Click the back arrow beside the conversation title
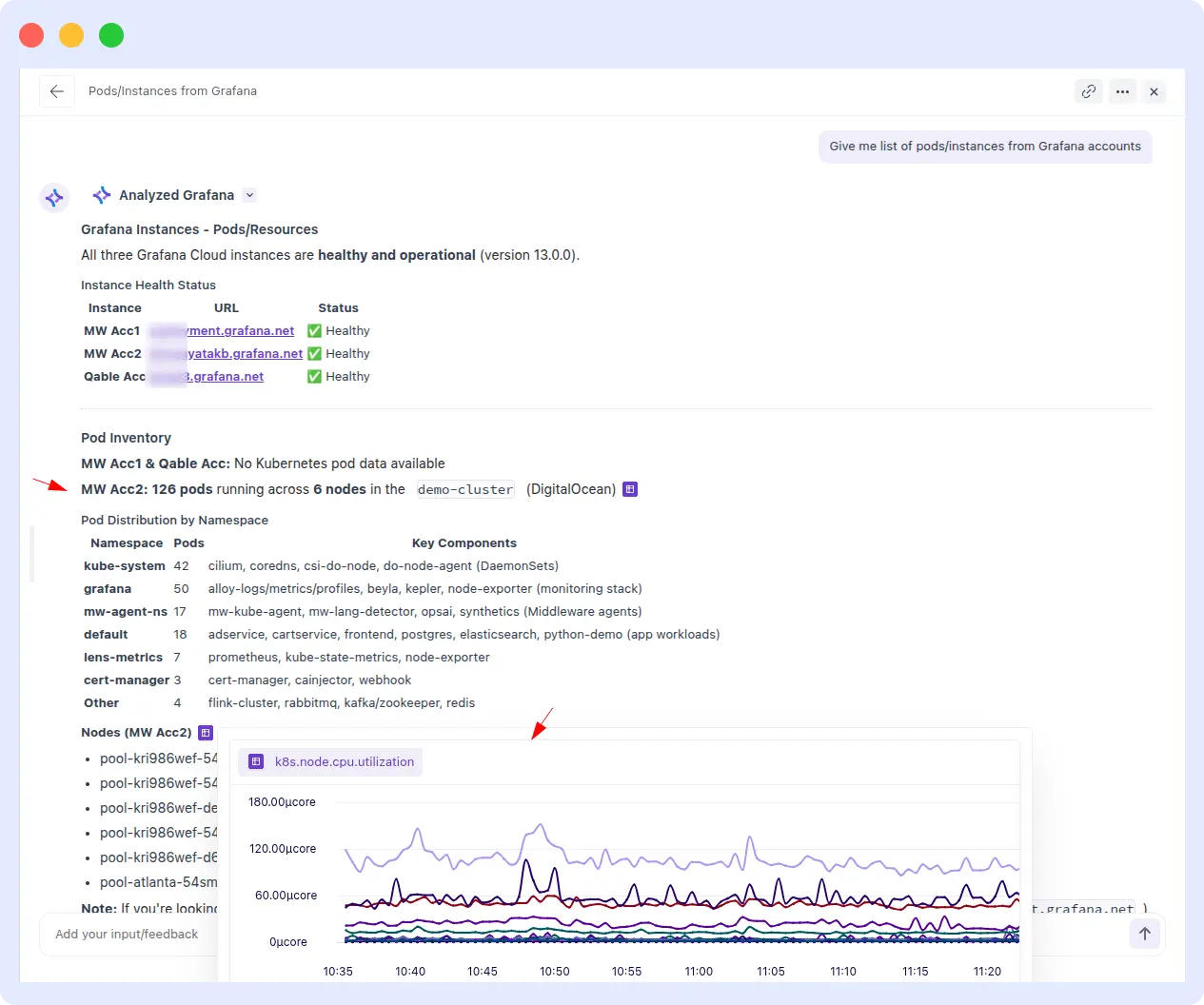Image resolution: width=1204 pixels, height=1005 pixels. (x=56, y=90)
